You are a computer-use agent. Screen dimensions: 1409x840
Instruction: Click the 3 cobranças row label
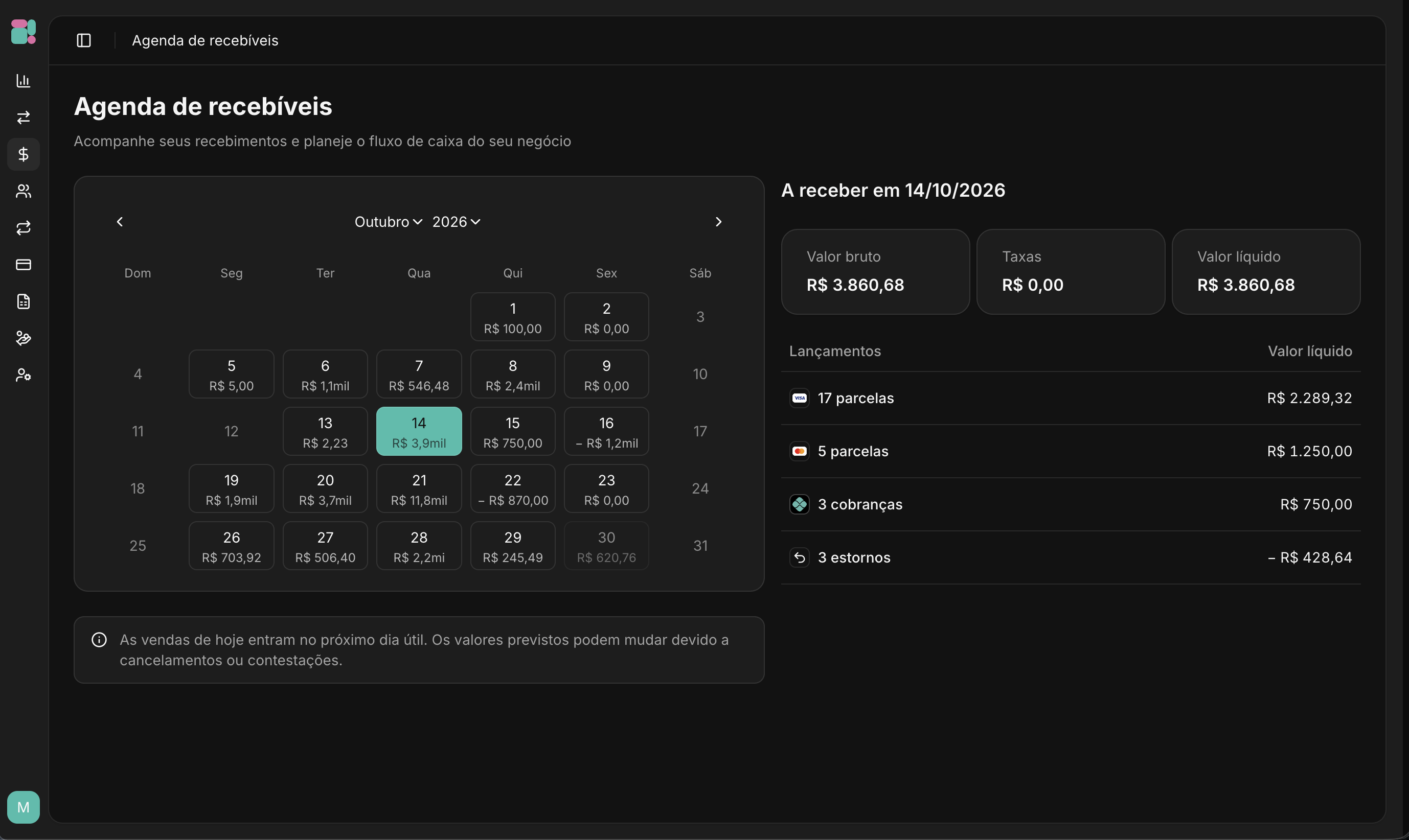click(x=860, y=504)
